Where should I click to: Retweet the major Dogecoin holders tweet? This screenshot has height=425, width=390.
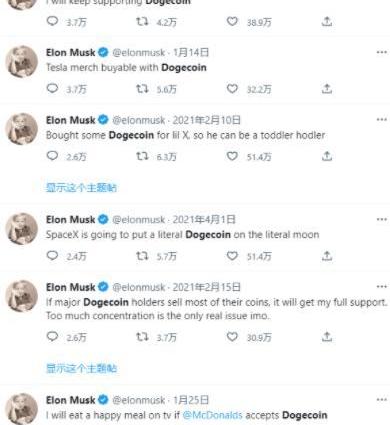coord(142,337)
